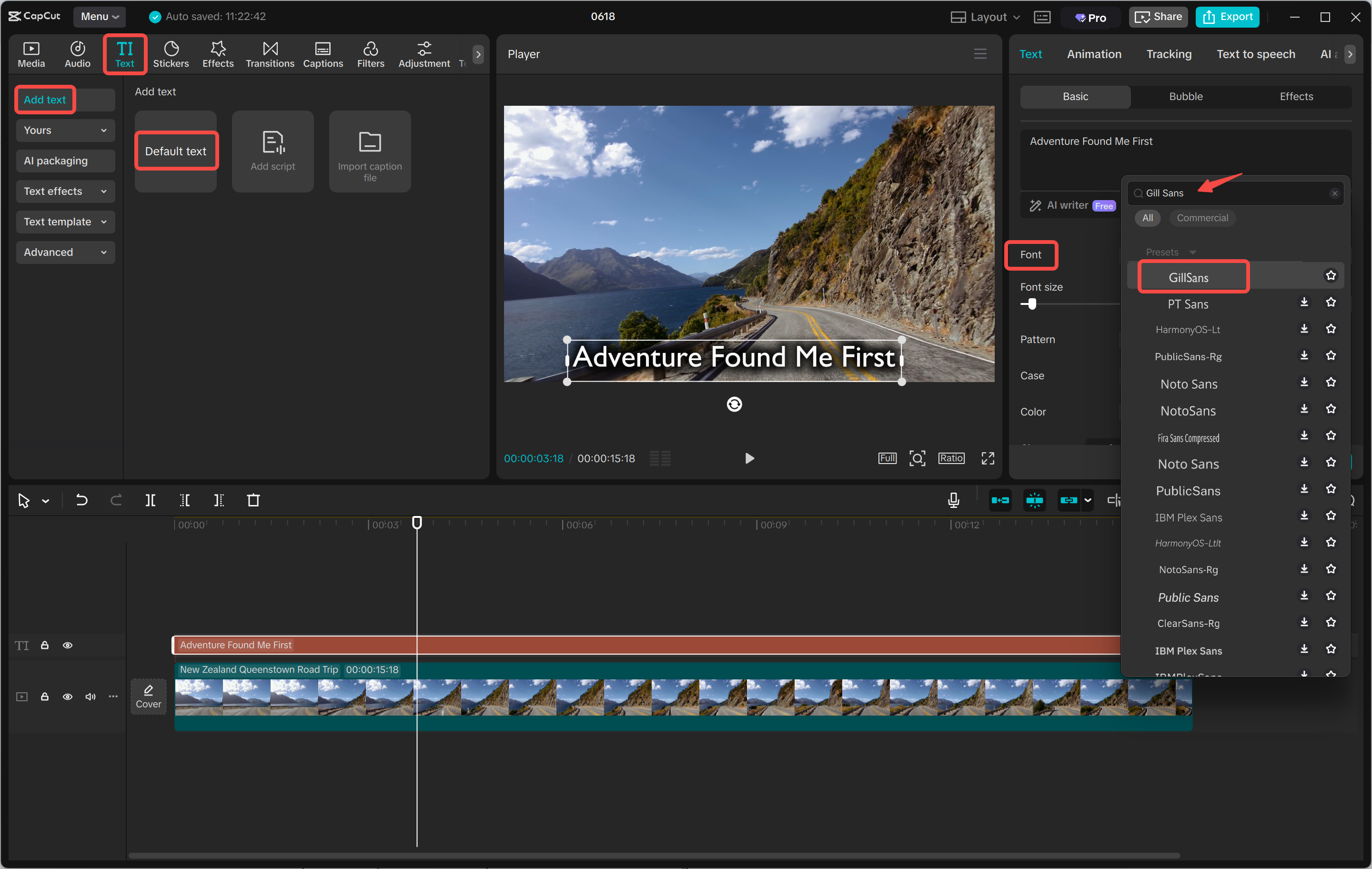Enter fullscreen preview mode
The height and width of the screenshot is (869, 1372).
(x=988, y=458)
